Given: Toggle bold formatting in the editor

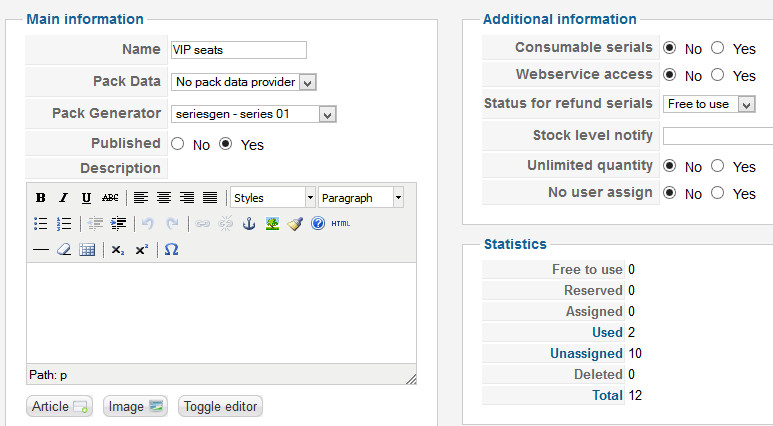Looking at the screenshot, I should [41, 198].
